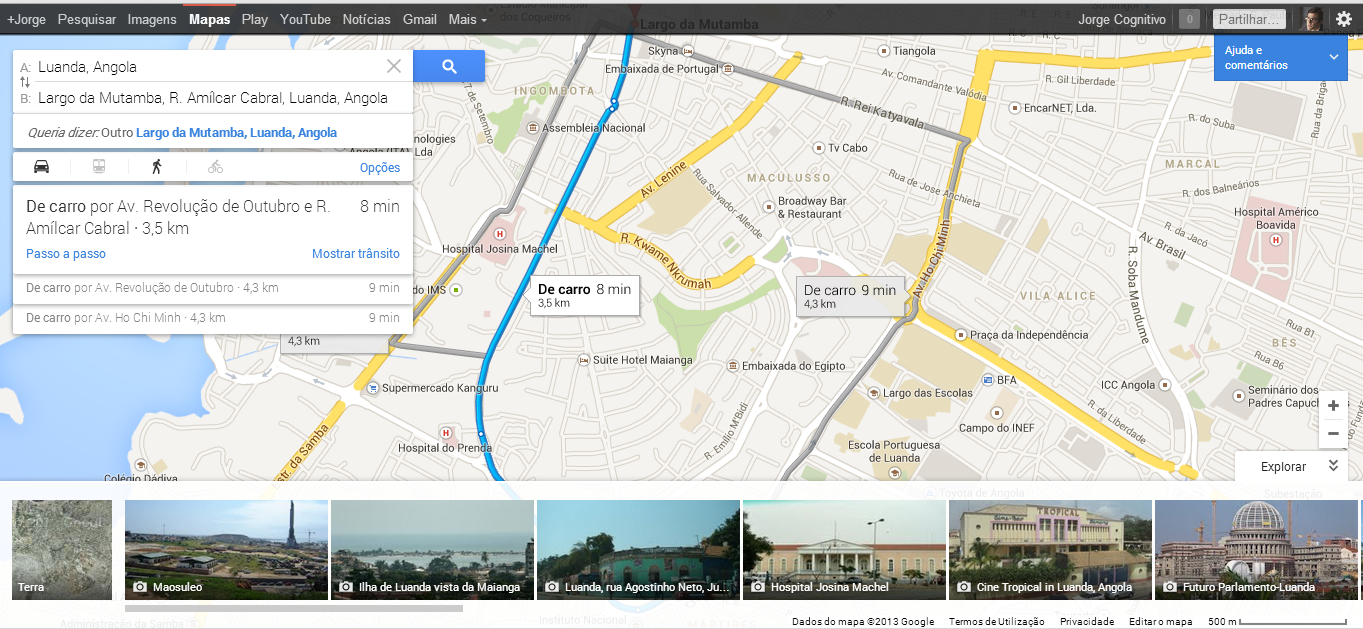Collapse the Explorar panel with the chevrons

[1332, 466]
